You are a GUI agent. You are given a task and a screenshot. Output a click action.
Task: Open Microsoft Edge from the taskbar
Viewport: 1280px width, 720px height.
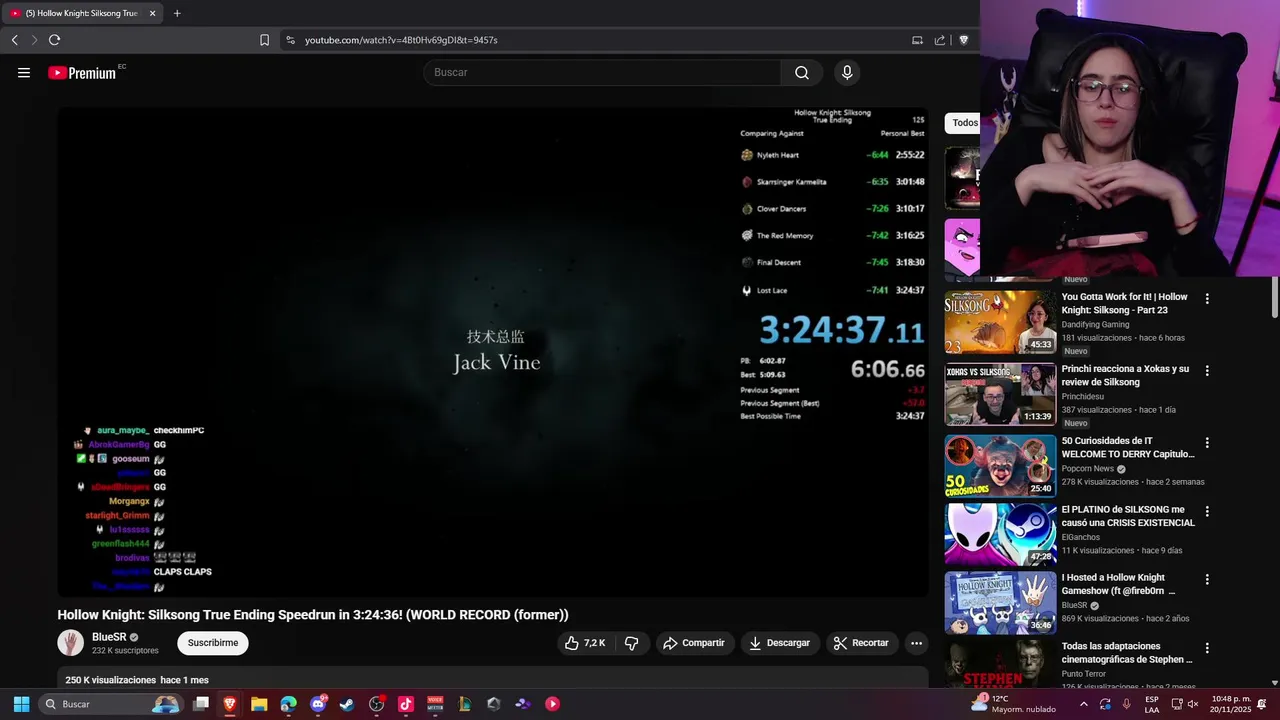point(288,704)
